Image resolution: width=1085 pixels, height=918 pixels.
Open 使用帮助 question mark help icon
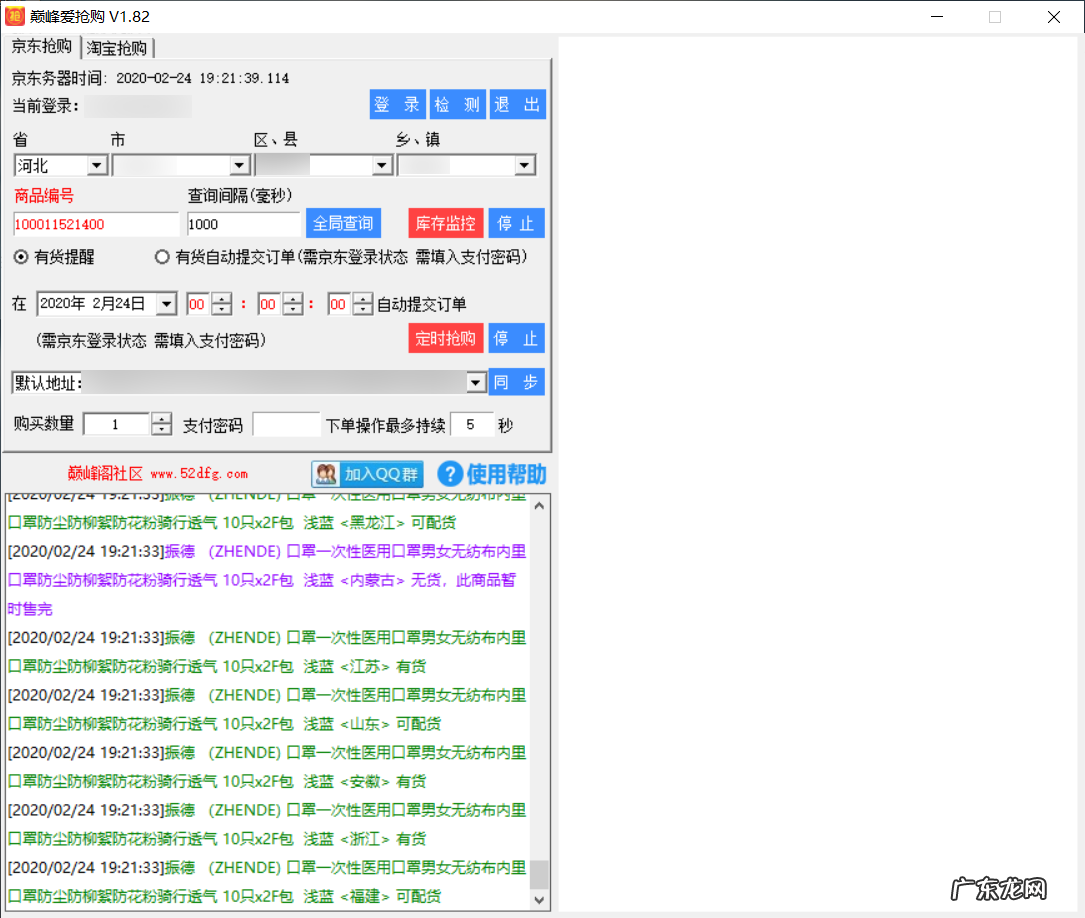(451, 474)
